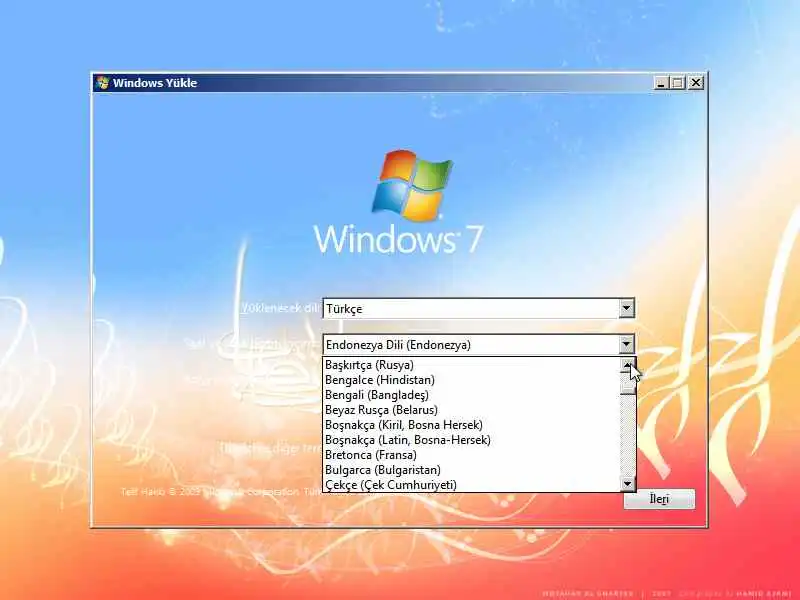Open the Yüklenecek dil dropdown arrow
800x600 pixels.
627,309
